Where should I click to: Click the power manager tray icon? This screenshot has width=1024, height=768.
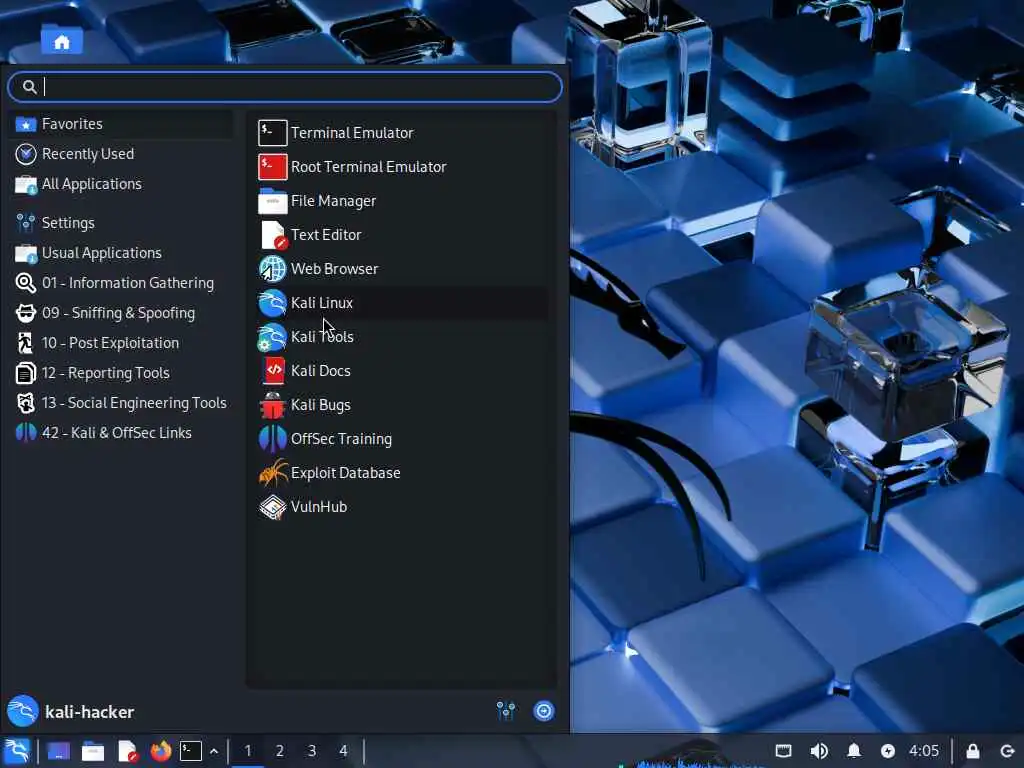click(x=888, y=751)
